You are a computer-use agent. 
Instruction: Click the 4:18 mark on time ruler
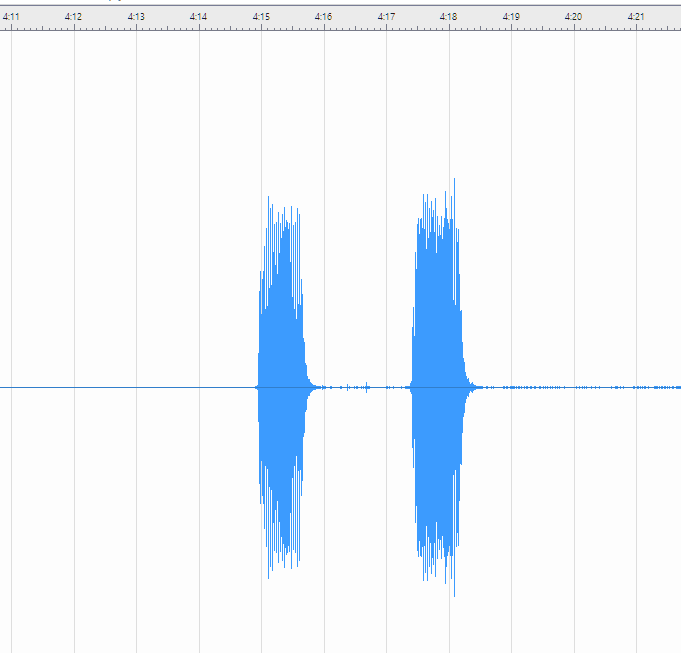(449, 17)
